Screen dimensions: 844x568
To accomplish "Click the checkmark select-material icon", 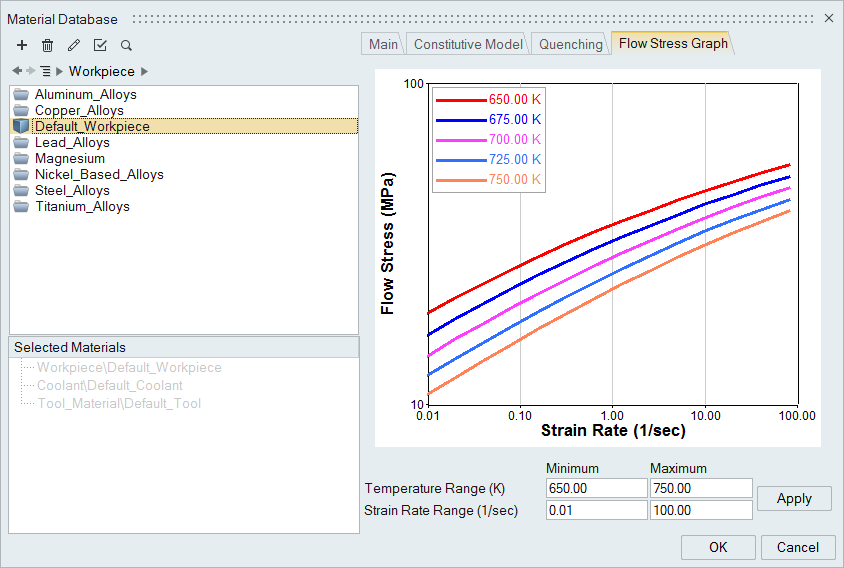I will pyautogui.click(x=100, y=45).
